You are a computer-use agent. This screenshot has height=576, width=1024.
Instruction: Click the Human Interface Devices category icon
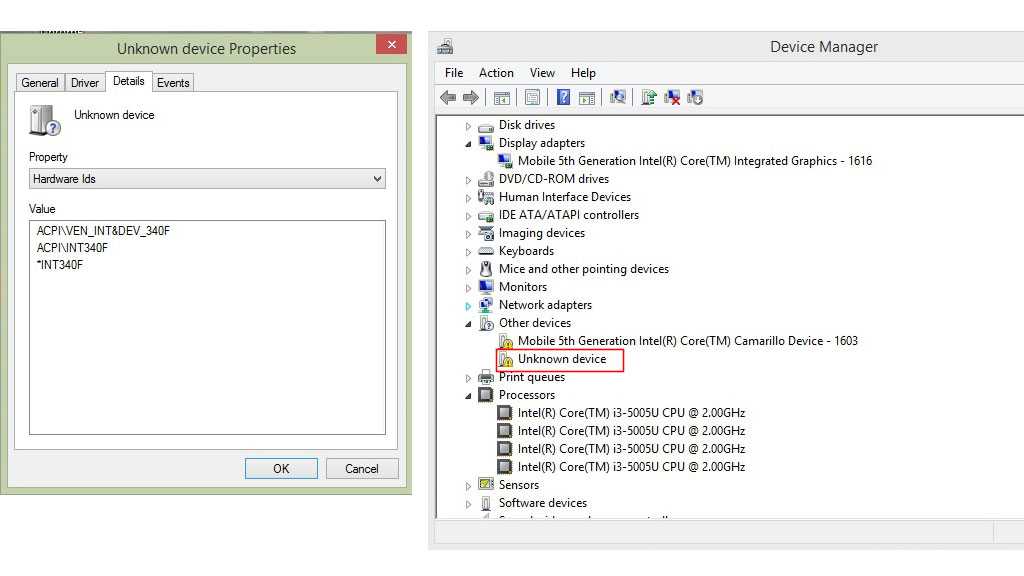(x=485, y=197)
